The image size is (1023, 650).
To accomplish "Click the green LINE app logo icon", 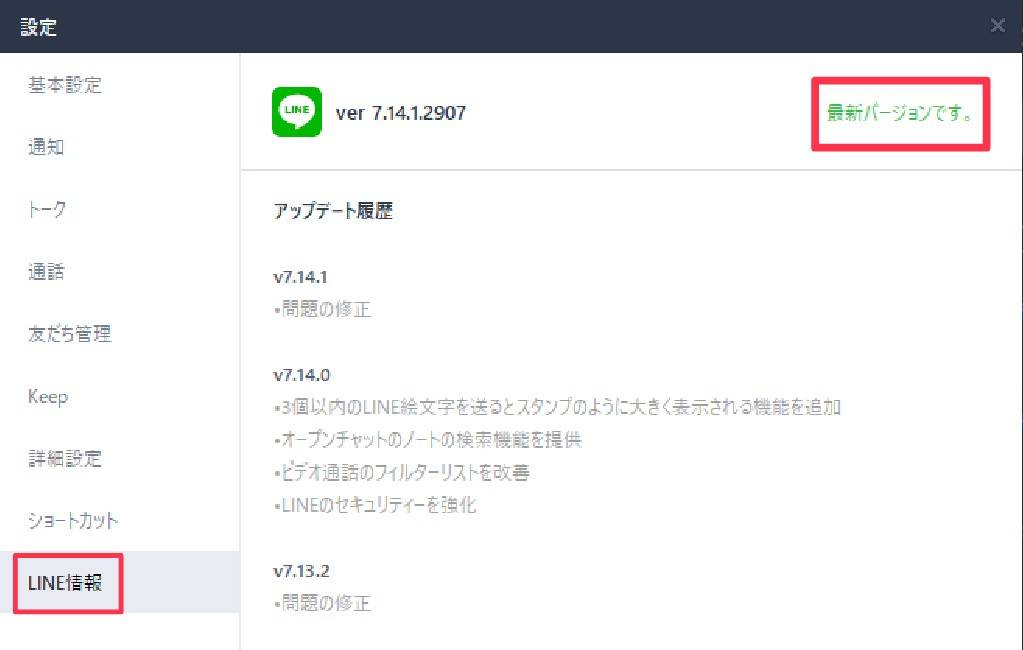I will click(297, 112).
